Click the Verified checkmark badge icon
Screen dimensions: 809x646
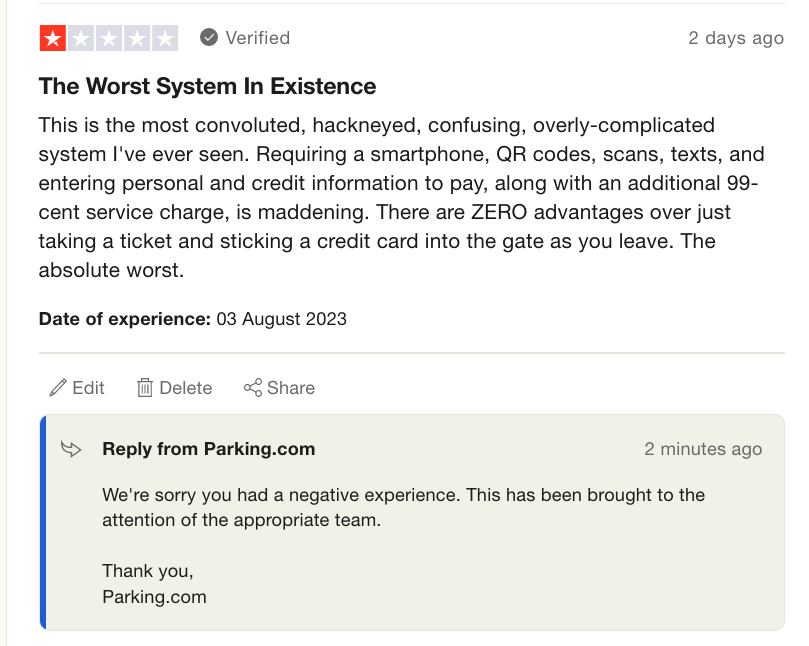click(209, 38)
